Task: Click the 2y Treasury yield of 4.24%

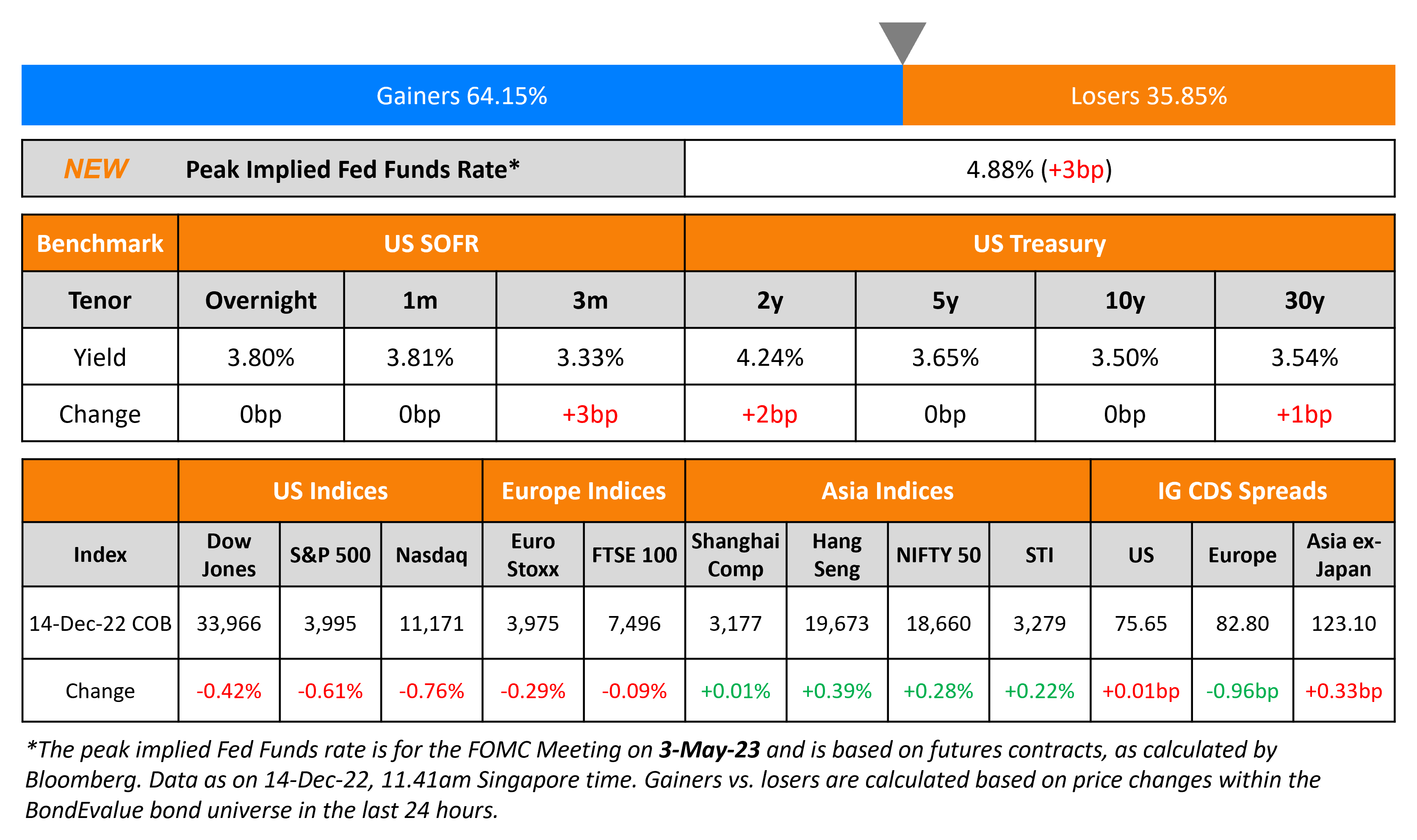Action: pos(769,357)
